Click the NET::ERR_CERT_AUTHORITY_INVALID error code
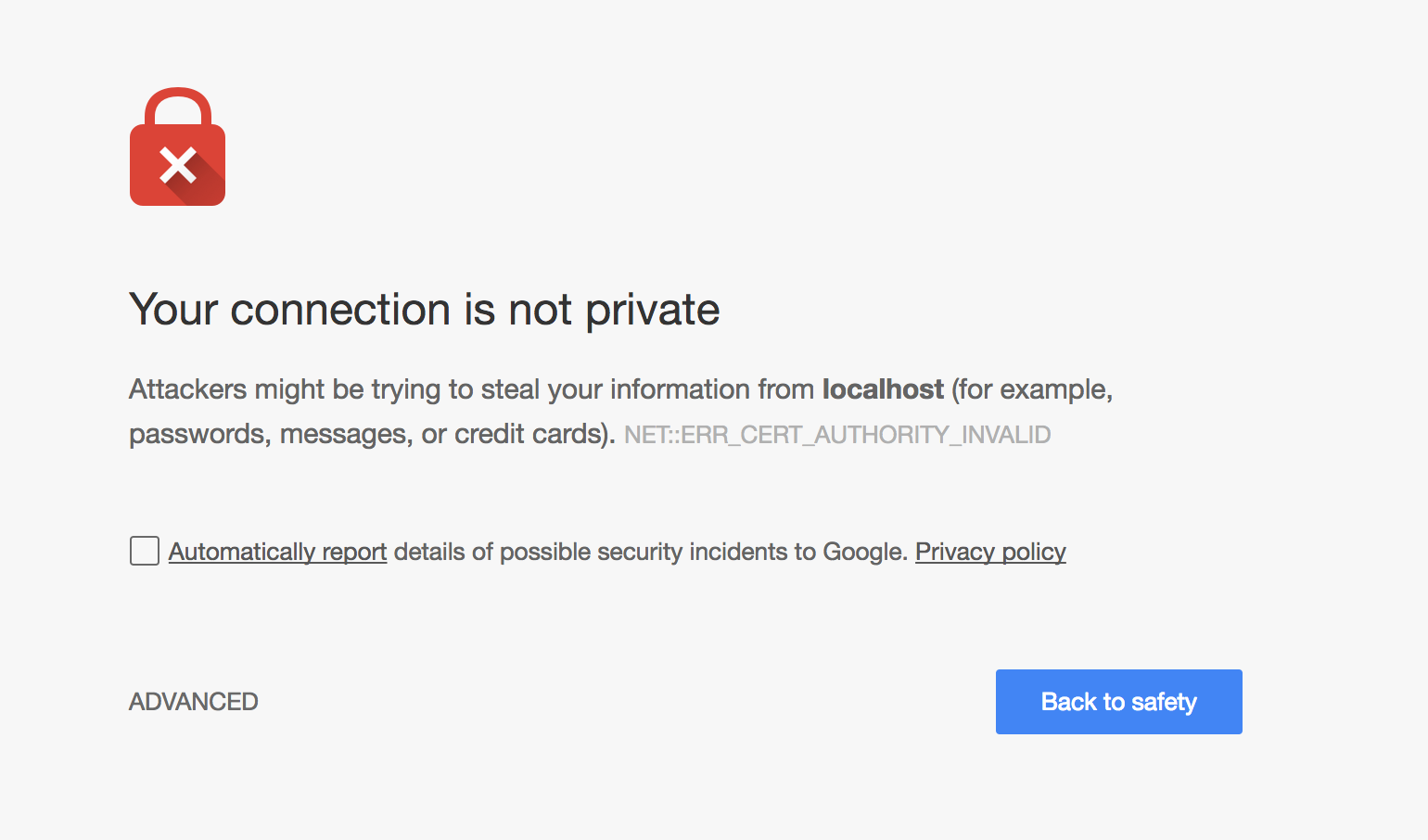Screen dimensions: 1428x840 click(x=837, y=435)
